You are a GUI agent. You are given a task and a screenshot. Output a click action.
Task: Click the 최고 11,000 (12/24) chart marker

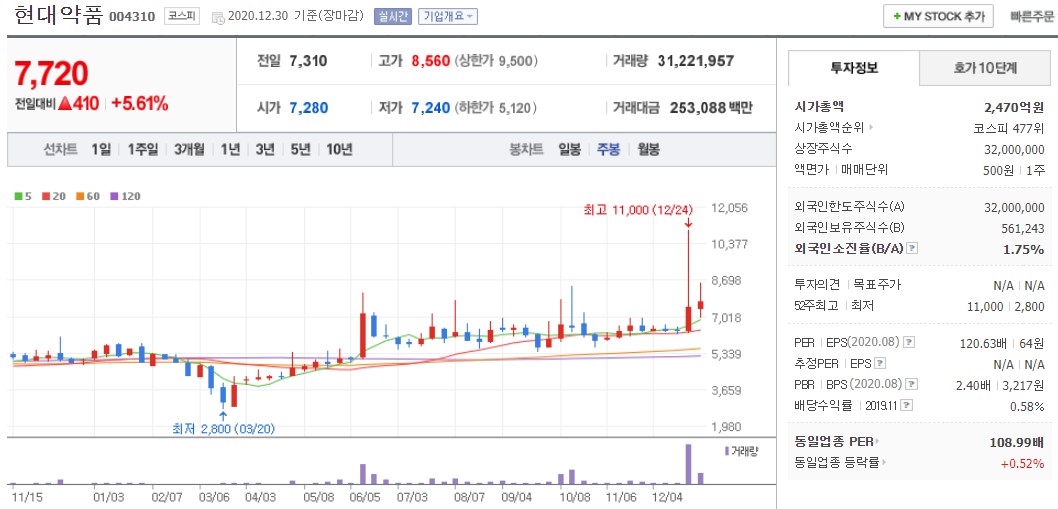(638, 210)
